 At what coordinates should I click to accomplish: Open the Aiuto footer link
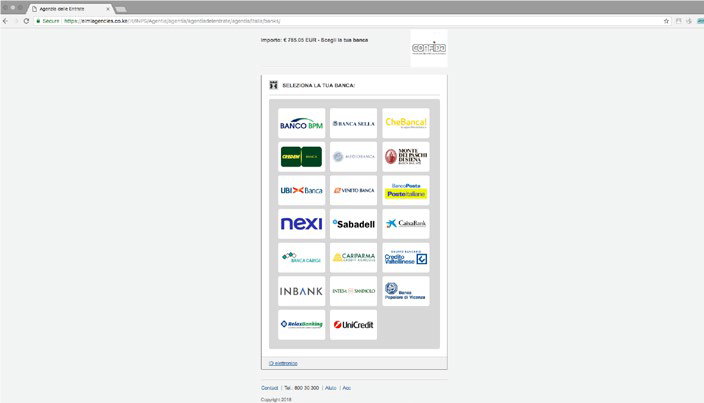(x=330, y=388)
